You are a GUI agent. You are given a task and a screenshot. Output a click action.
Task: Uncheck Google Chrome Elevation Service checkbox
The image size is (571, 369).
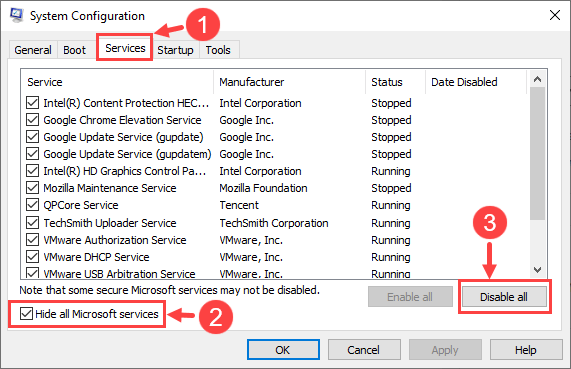point(32,120)
